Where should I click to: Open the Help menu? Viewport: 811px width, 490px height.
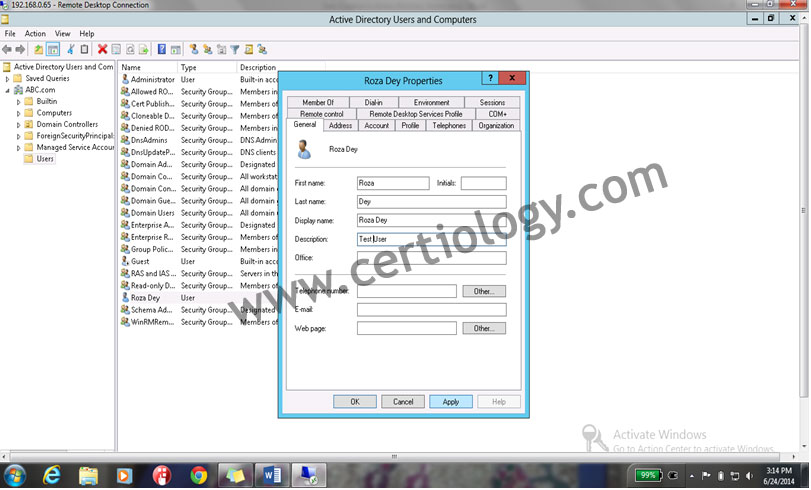87,34
